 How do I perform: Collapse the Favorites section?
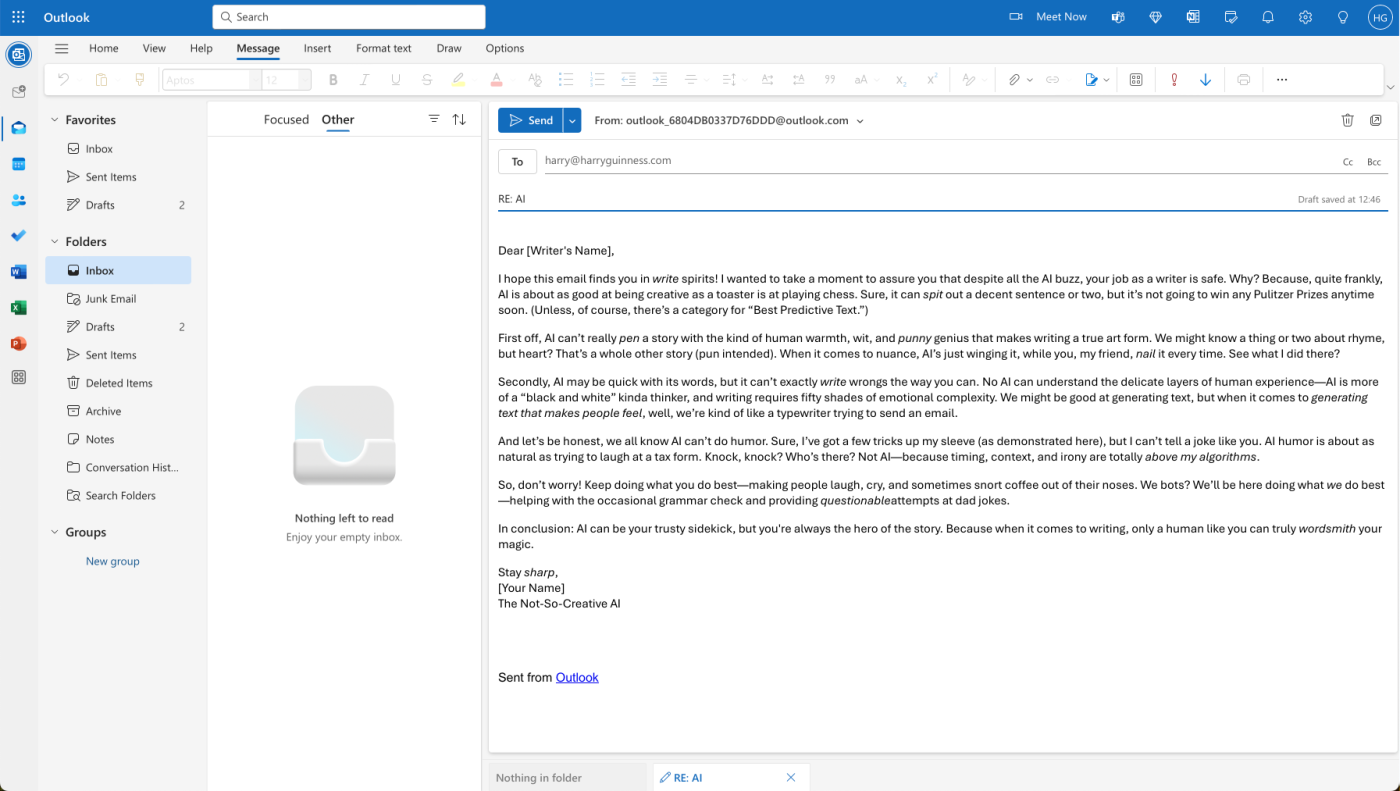(x=55, y=120)
